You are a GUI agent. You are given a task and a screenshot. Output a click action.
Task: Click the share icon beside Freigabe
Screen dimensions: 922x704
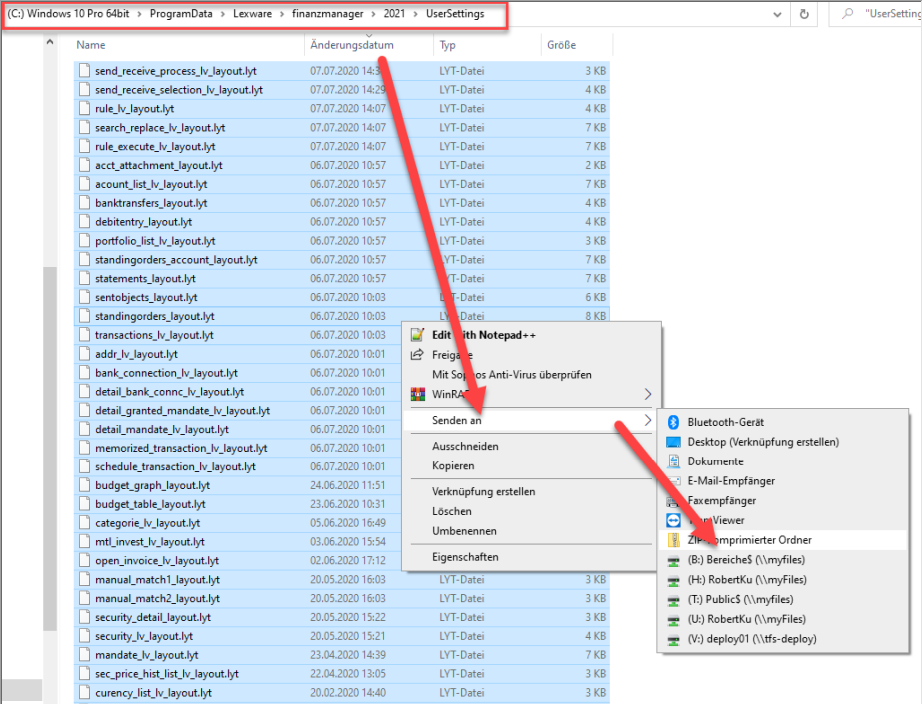click(x=417, y=355)
